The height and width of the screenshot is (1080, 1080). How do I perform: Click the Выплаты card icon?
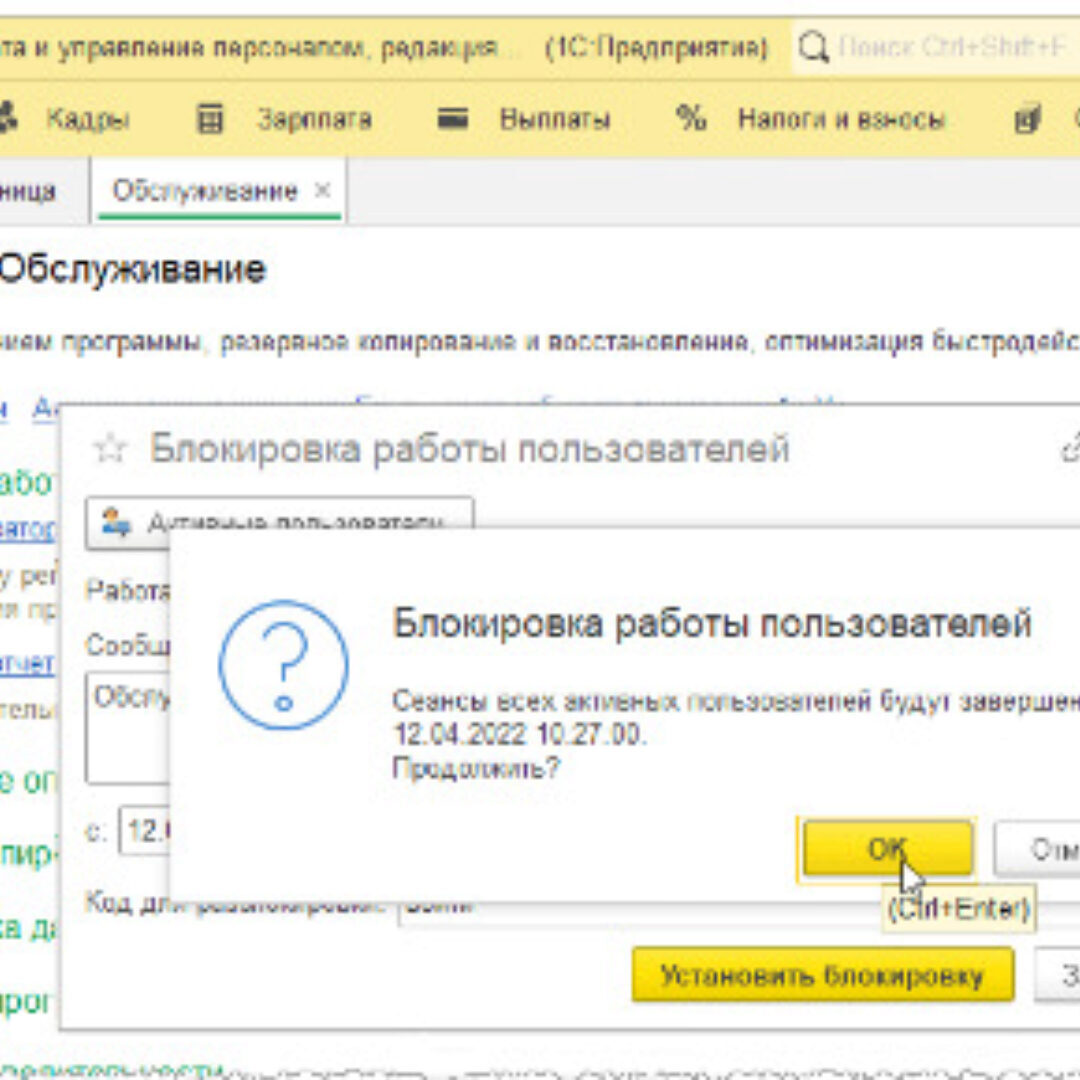coord(453,120)
